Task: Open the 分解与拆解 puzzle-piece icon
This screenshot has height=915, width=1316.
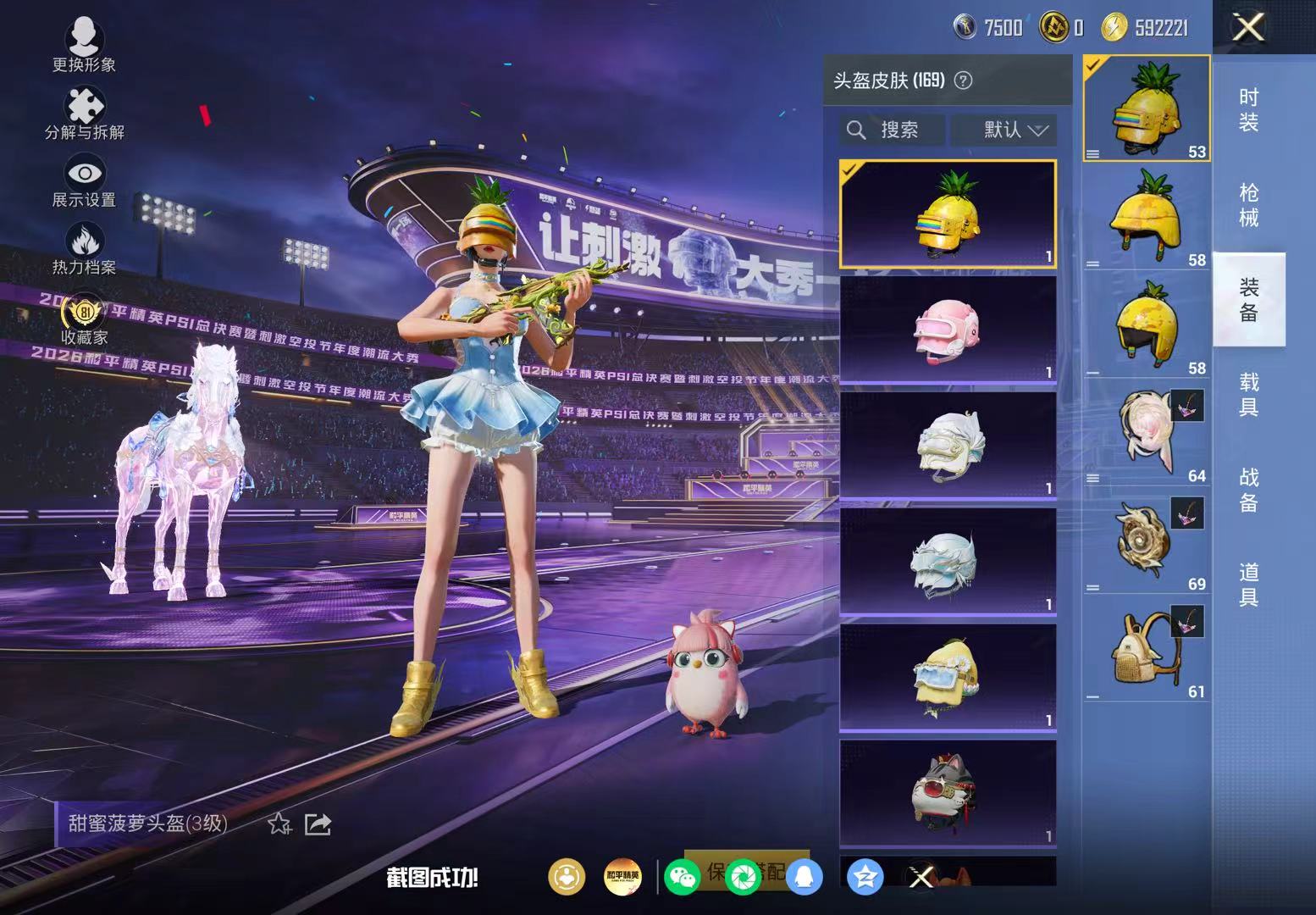Action: pos(84,105)
